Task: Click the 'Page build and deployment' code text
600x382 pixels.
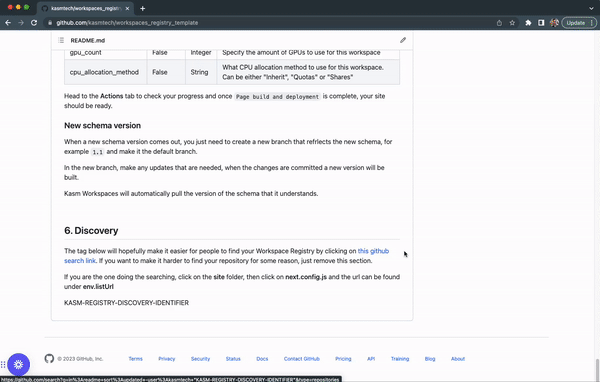Action: coord(277,97)
